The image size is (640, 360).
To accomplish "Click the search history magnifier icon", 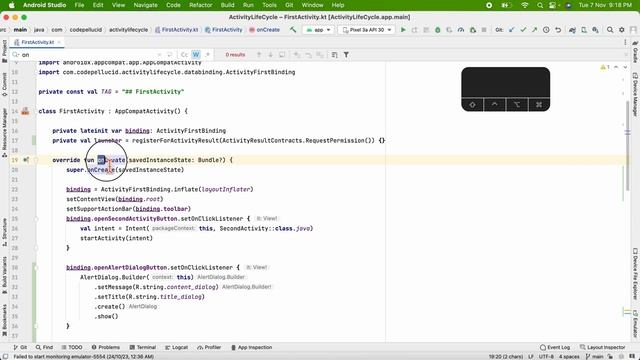I will click(x=16, y=55).
